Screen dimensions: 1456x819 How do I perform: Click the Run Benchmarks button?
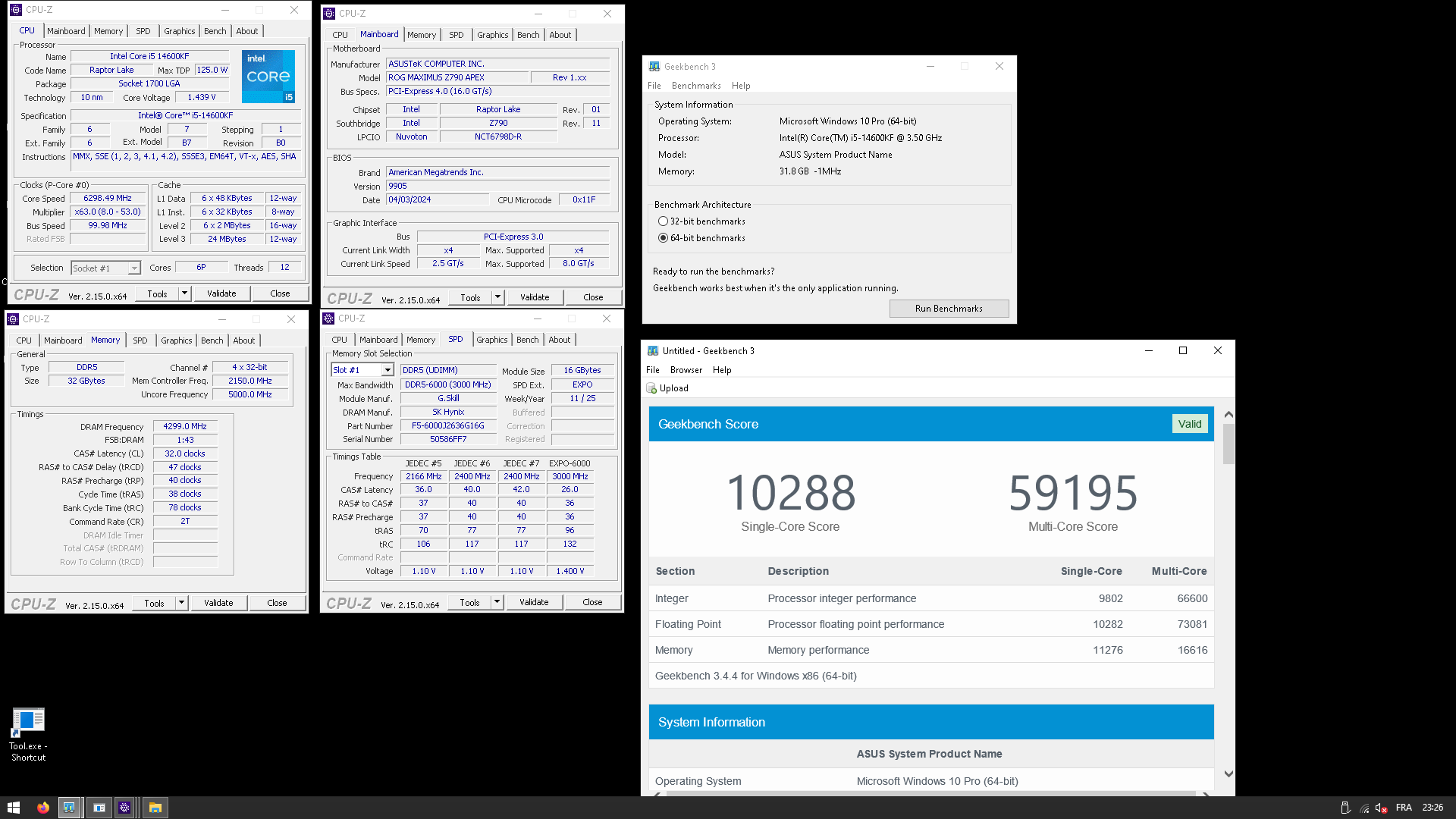pyautogui.click(x=949, y=309)
